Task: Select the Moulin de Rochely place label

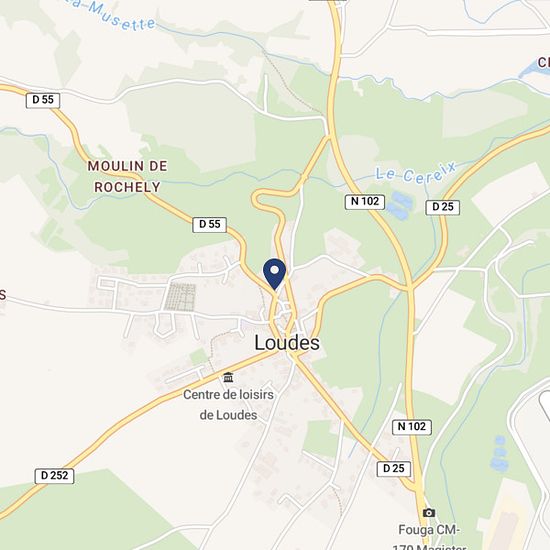Action: click(128, 176)
